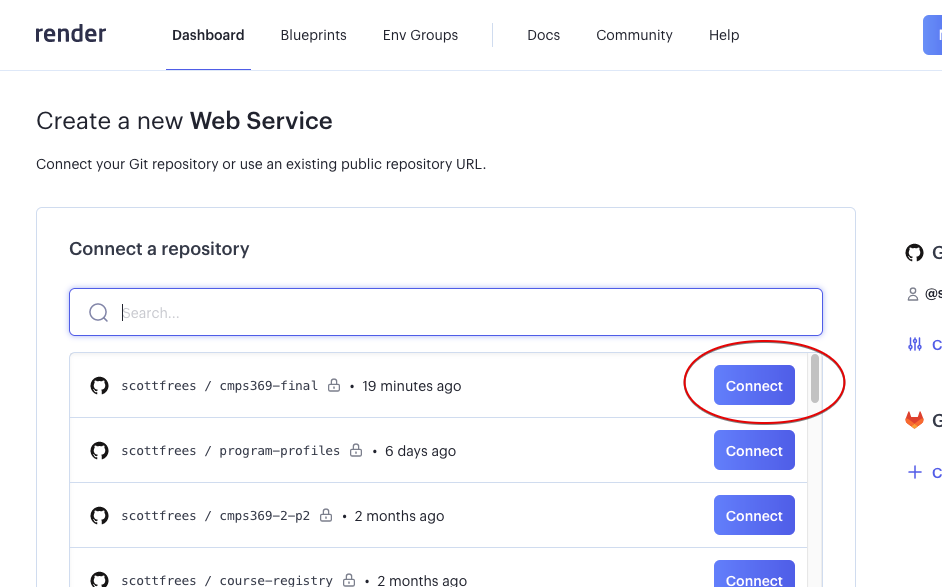Click the sliders configure icon in sidebar
The height and width of the screenshot is (587, 942).
point(914,344)
